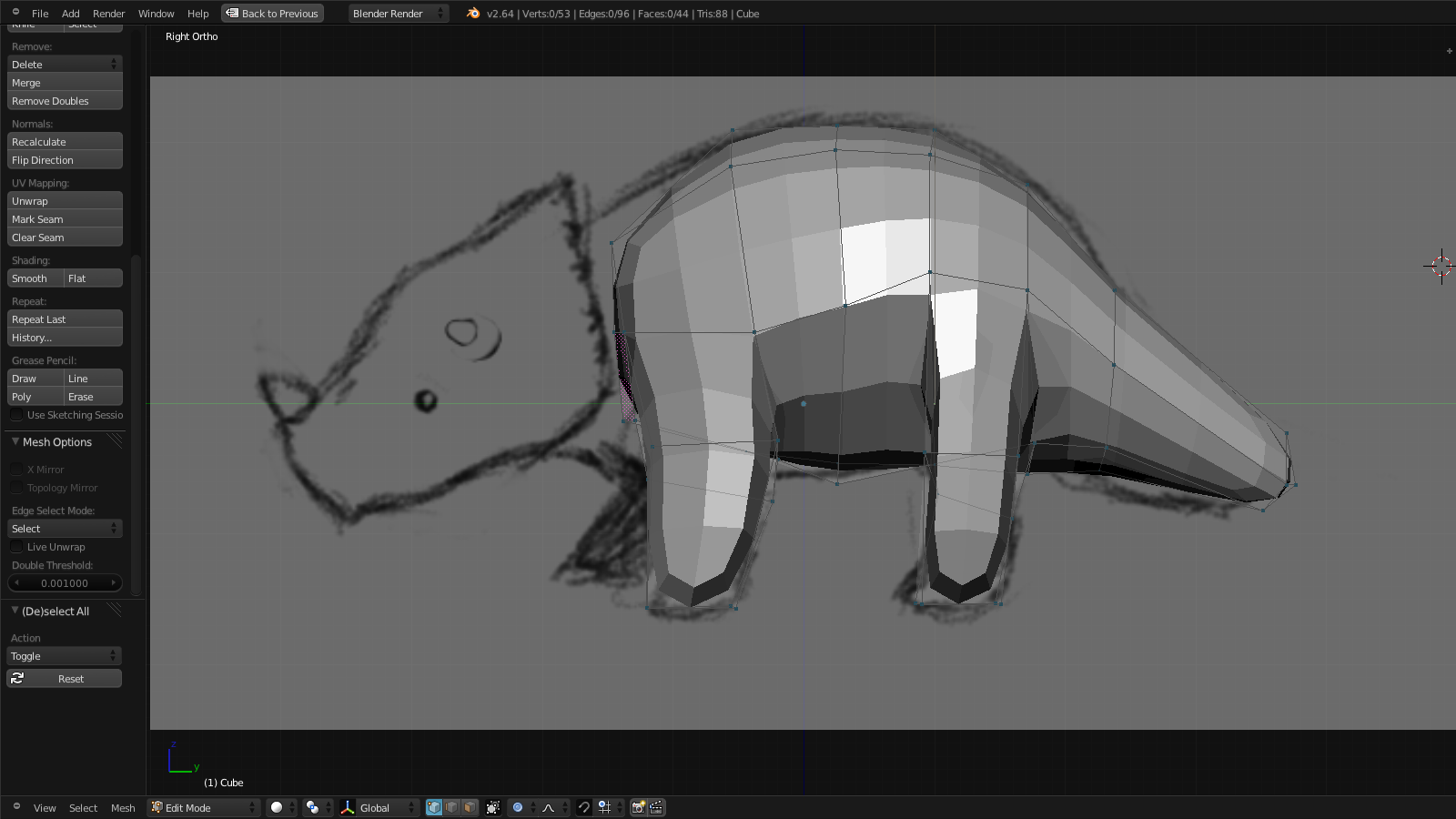Click the limit selection to visible icon
The image size is (1456, 819).
[493, 807]
